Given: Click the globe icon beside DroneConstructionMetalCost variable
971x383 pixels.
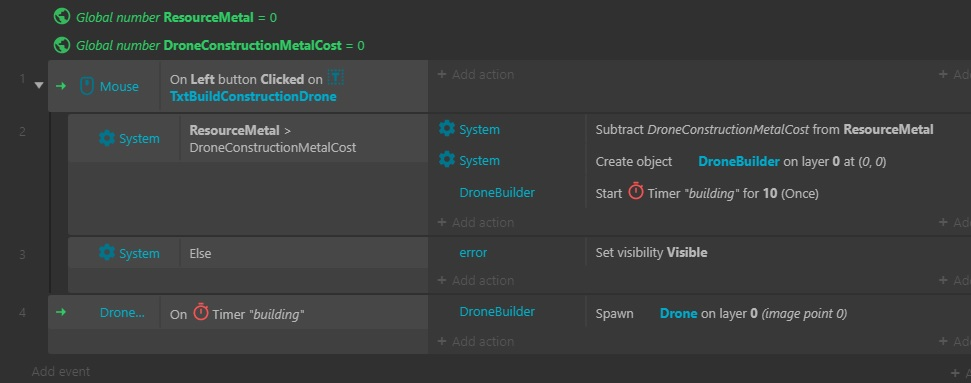Looking at the screenshot, I should pyautogui.click(x=62, y=45).
